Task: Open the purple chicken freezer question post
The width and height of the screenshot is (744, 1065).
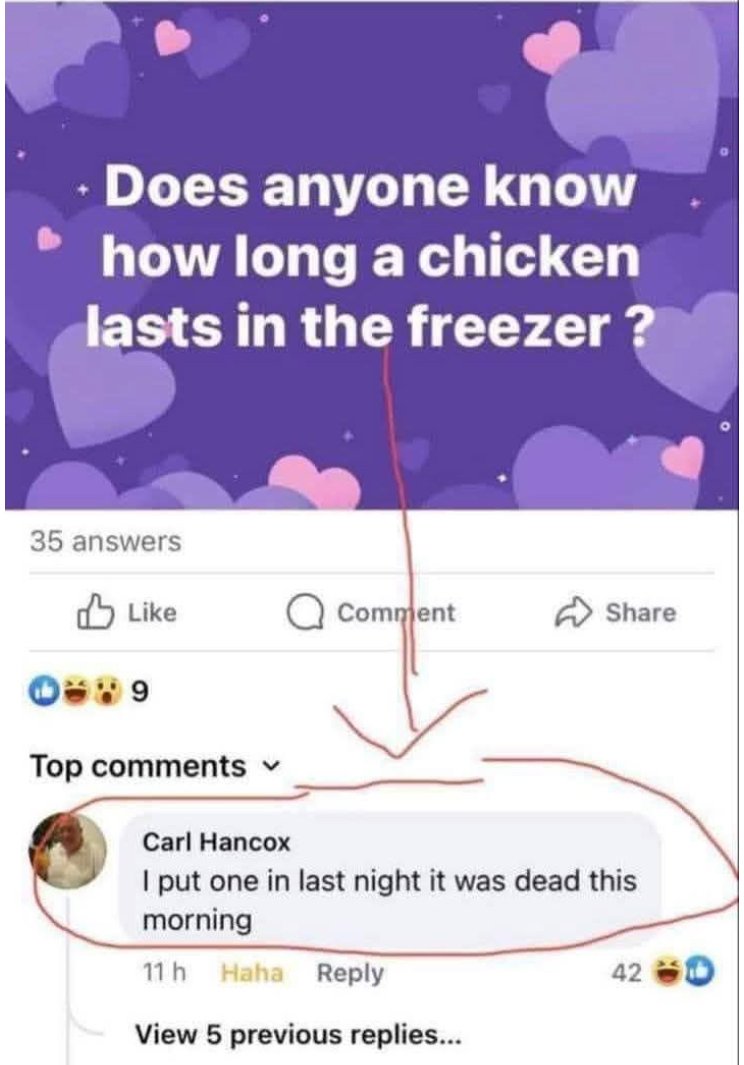Action: (x=371, y=255)
